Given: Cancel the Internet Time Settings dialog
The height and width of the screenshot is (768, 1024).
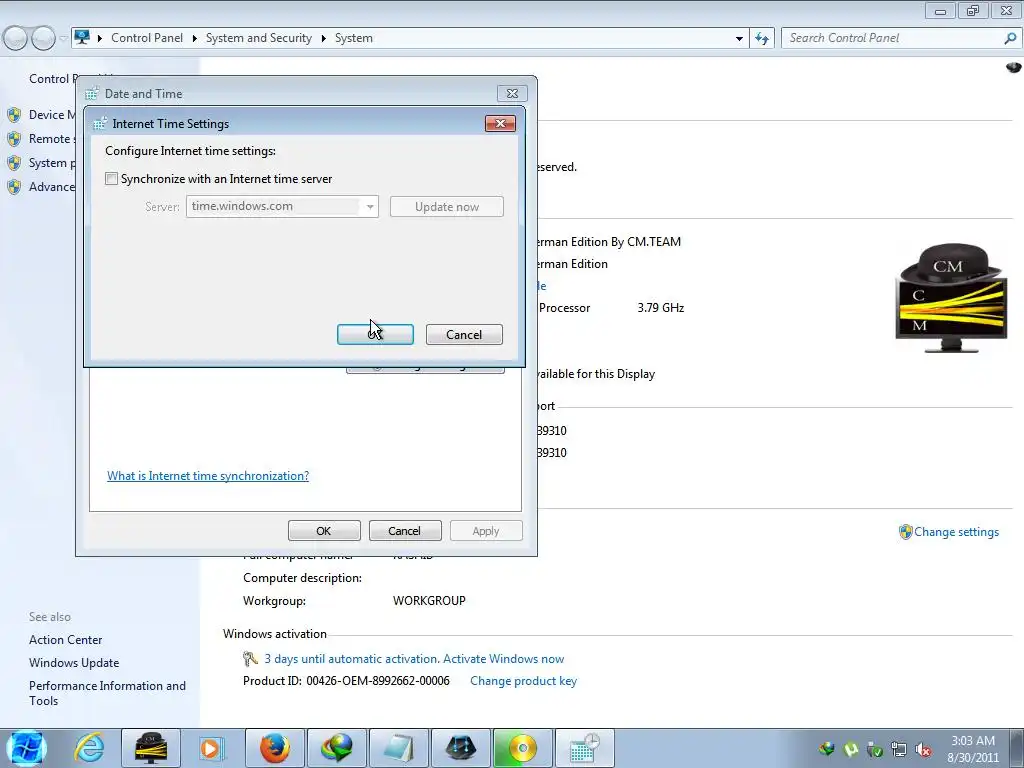Looking at the screenshot, I should tap(464, 334).
